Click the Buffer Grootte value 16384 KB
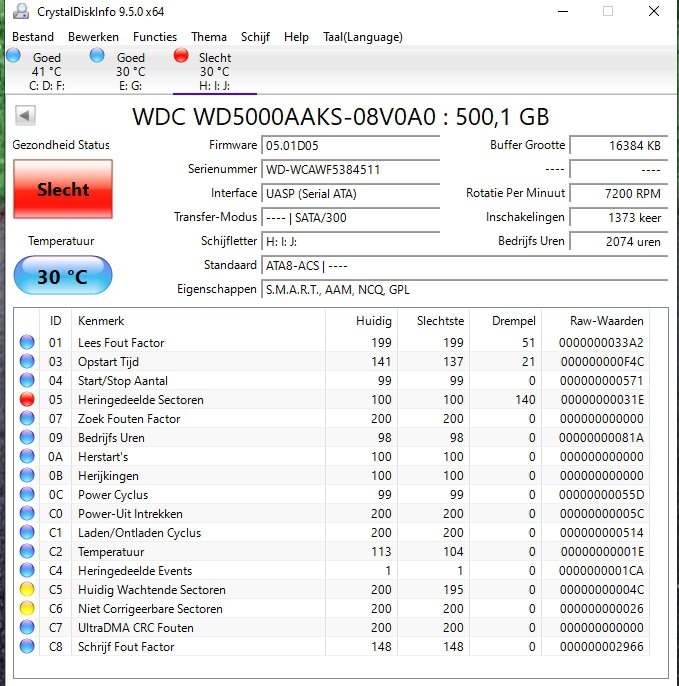The height and width of the screenshot is (686, 679). click(x=619, y=145)
